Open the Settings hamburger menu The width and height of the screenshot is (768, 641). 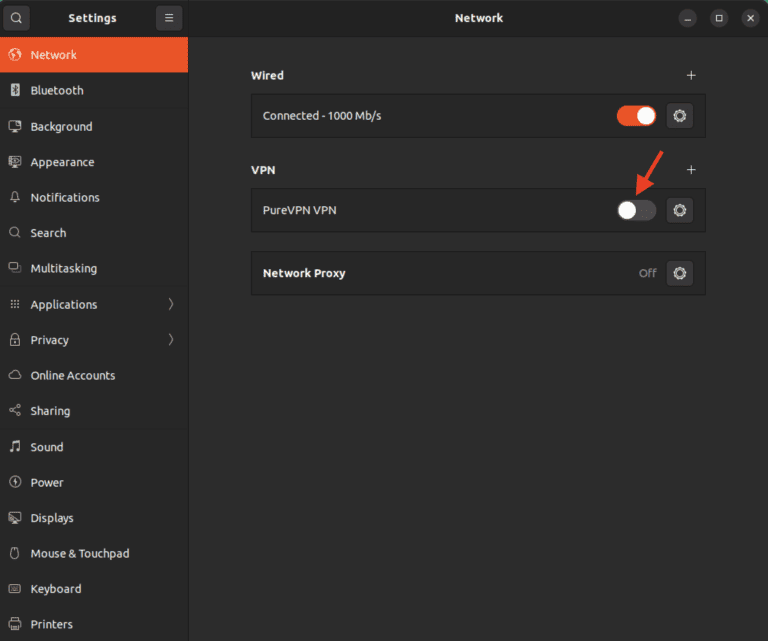pos(169,18)
